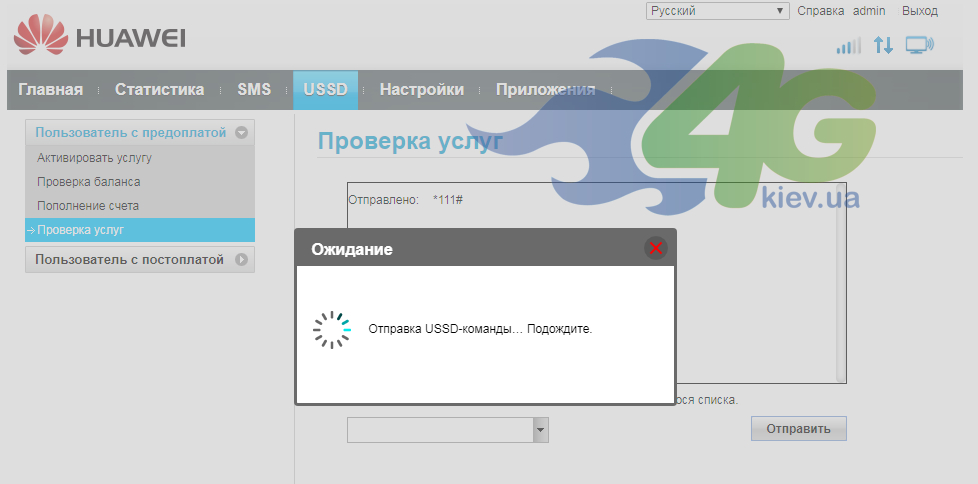Click the data transfer arrows icon
Viewport: 978px width, 484px height.
[883, 45]
